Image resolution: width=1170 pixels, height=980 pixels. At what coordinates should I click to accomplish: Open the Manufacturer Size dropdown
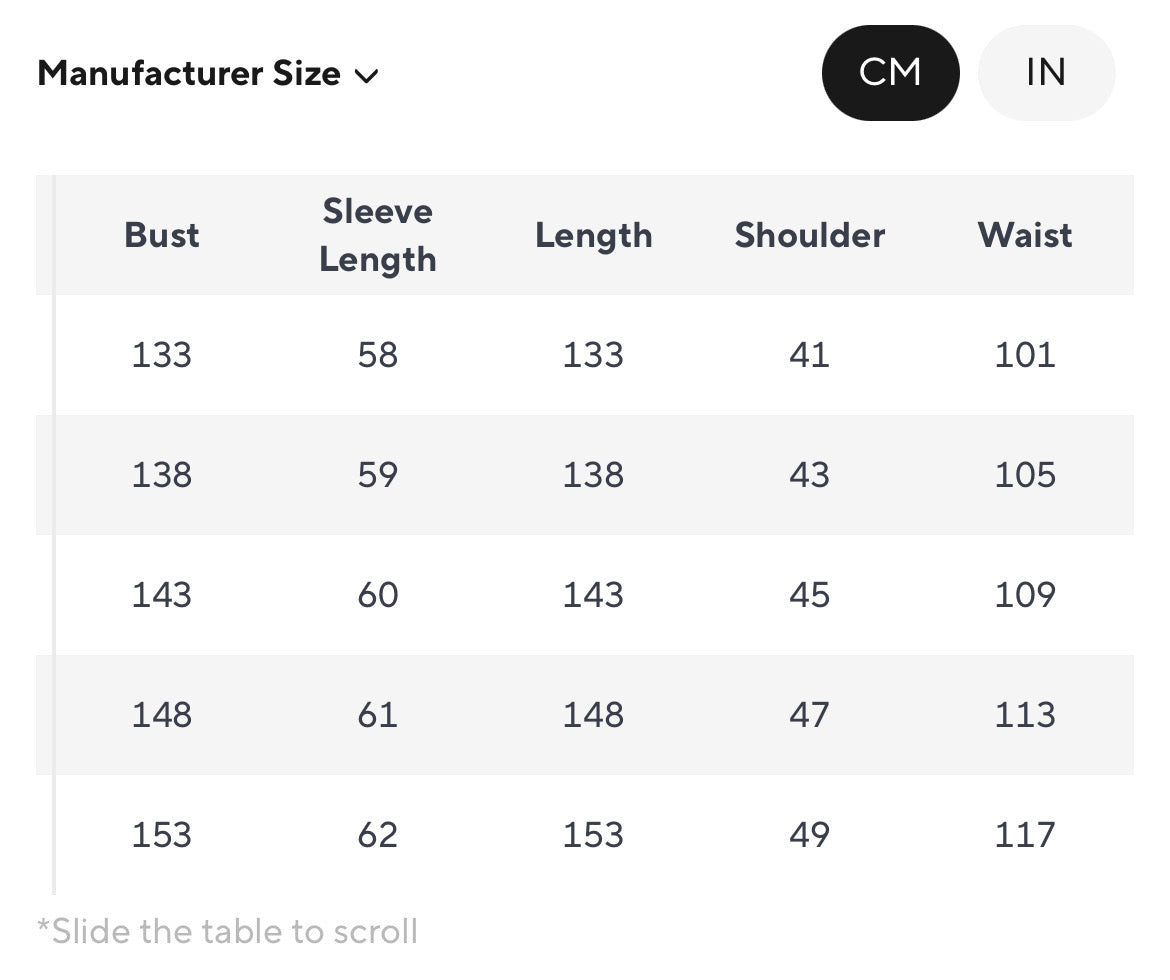coord(189,74)
